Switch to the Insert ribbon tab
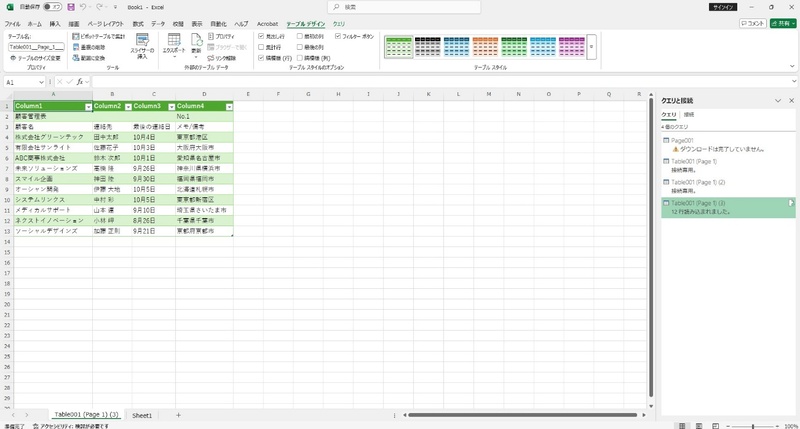This screenshot has height=429, width=800. click(55, 24)
